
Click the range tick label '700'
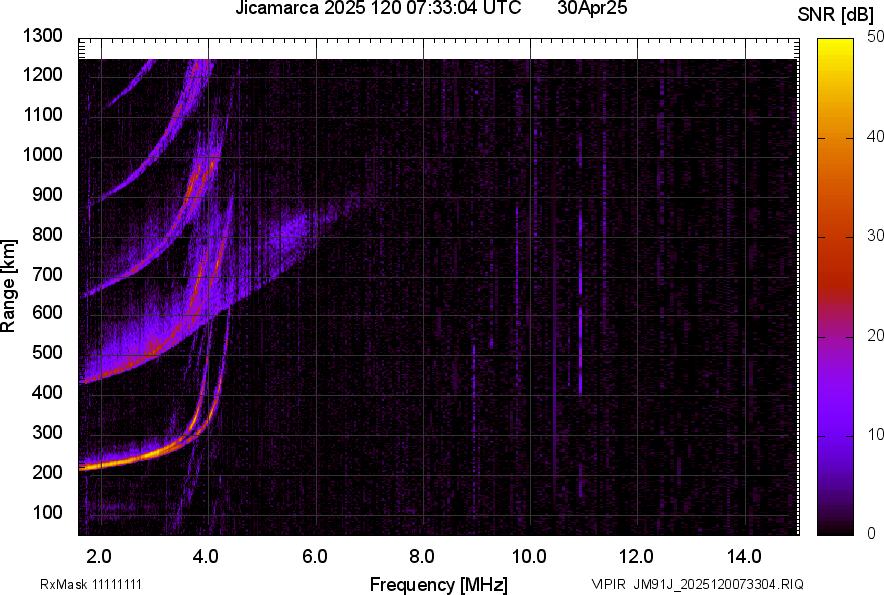[47, 274]
